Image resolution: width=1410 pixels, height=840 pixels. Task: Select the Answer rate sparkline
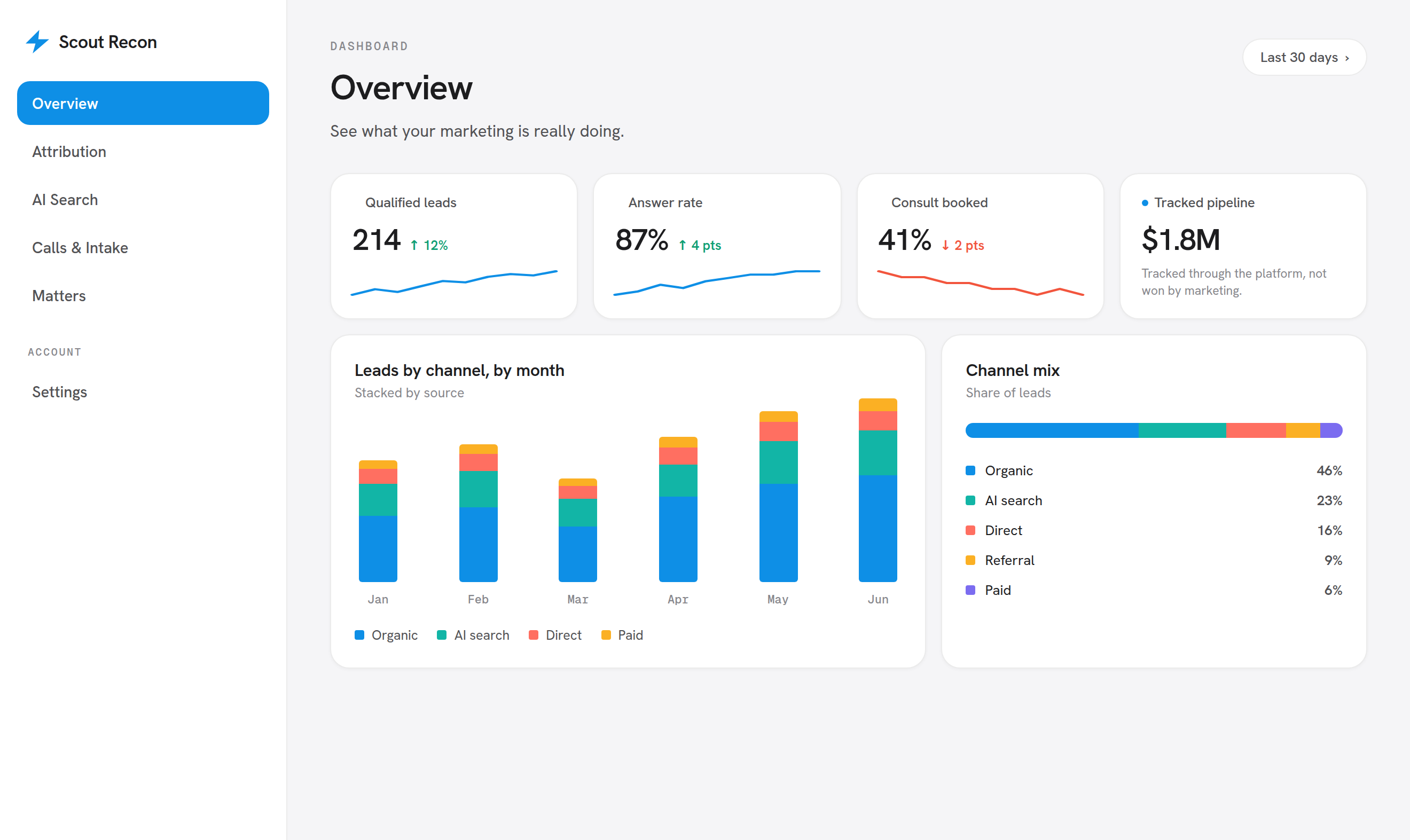[717, 282]
